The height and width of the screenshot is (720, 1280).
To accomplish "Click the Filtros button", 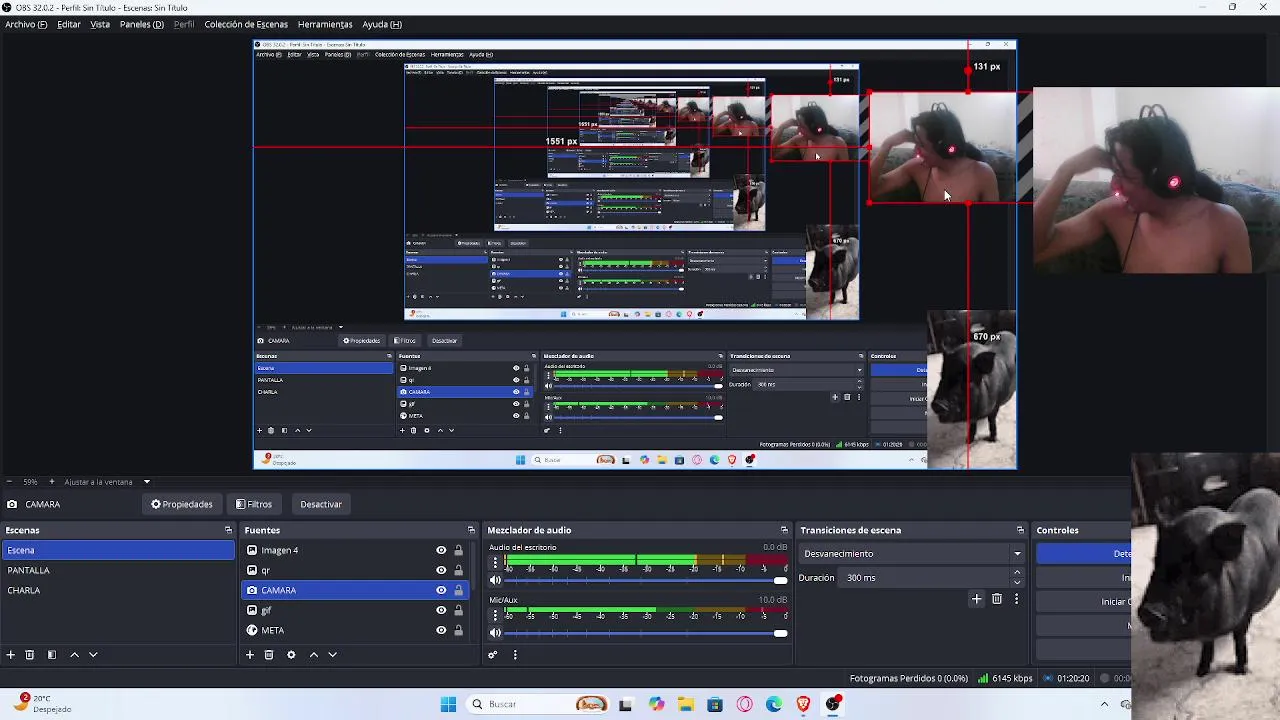I will click(x=254, y=504).
